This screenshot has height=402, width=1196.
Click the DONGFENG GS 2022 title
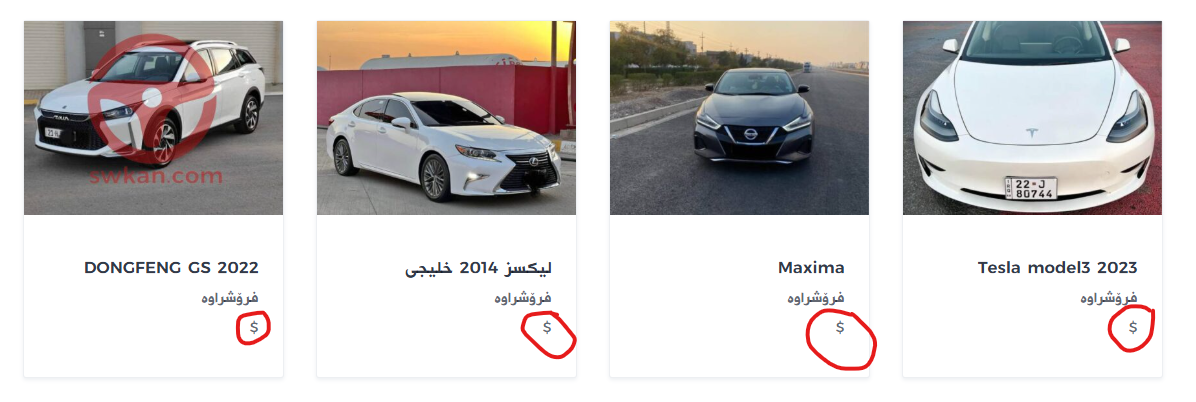pyautogui.click(x=171, y=268)
